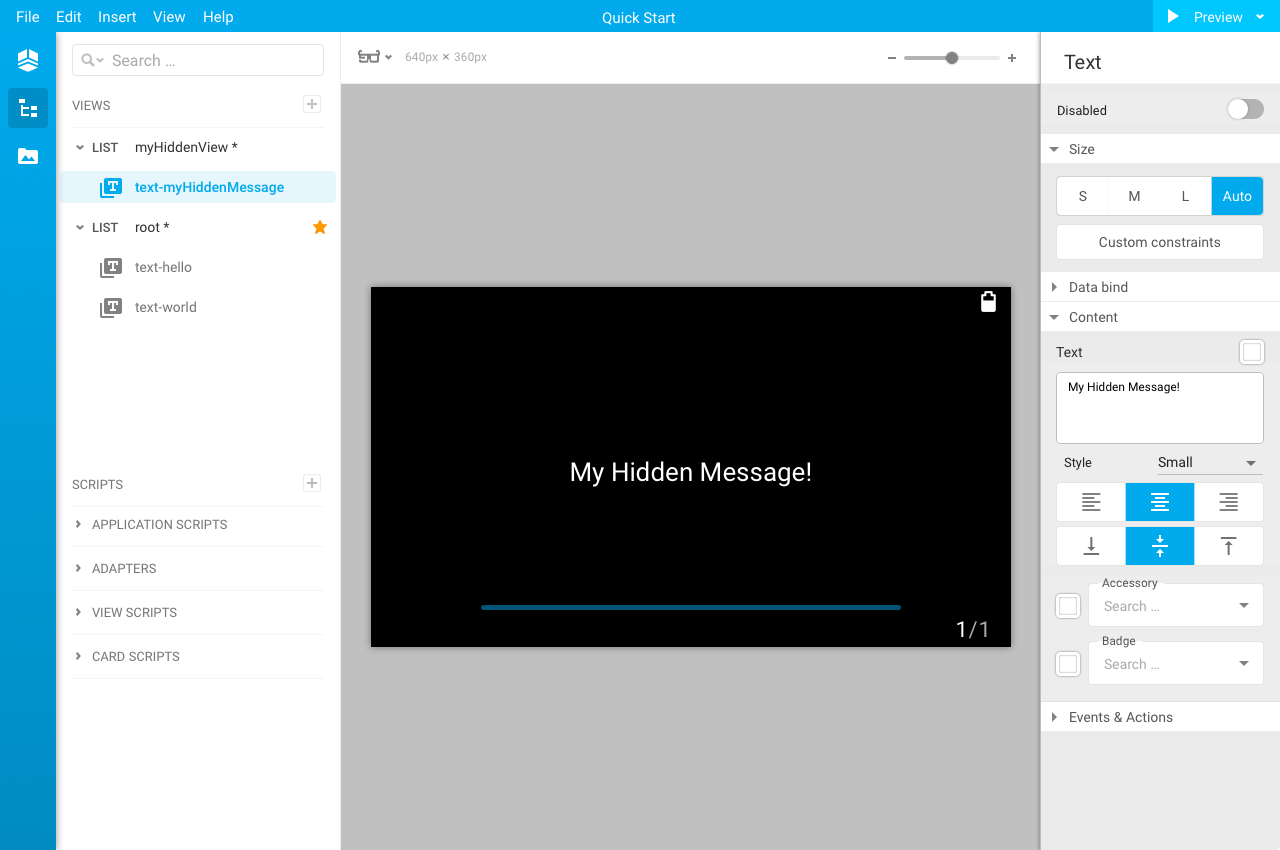Viewport: 1280px width, 850px height.
Task: Select size Auto
Action: tap(1237, 196)
